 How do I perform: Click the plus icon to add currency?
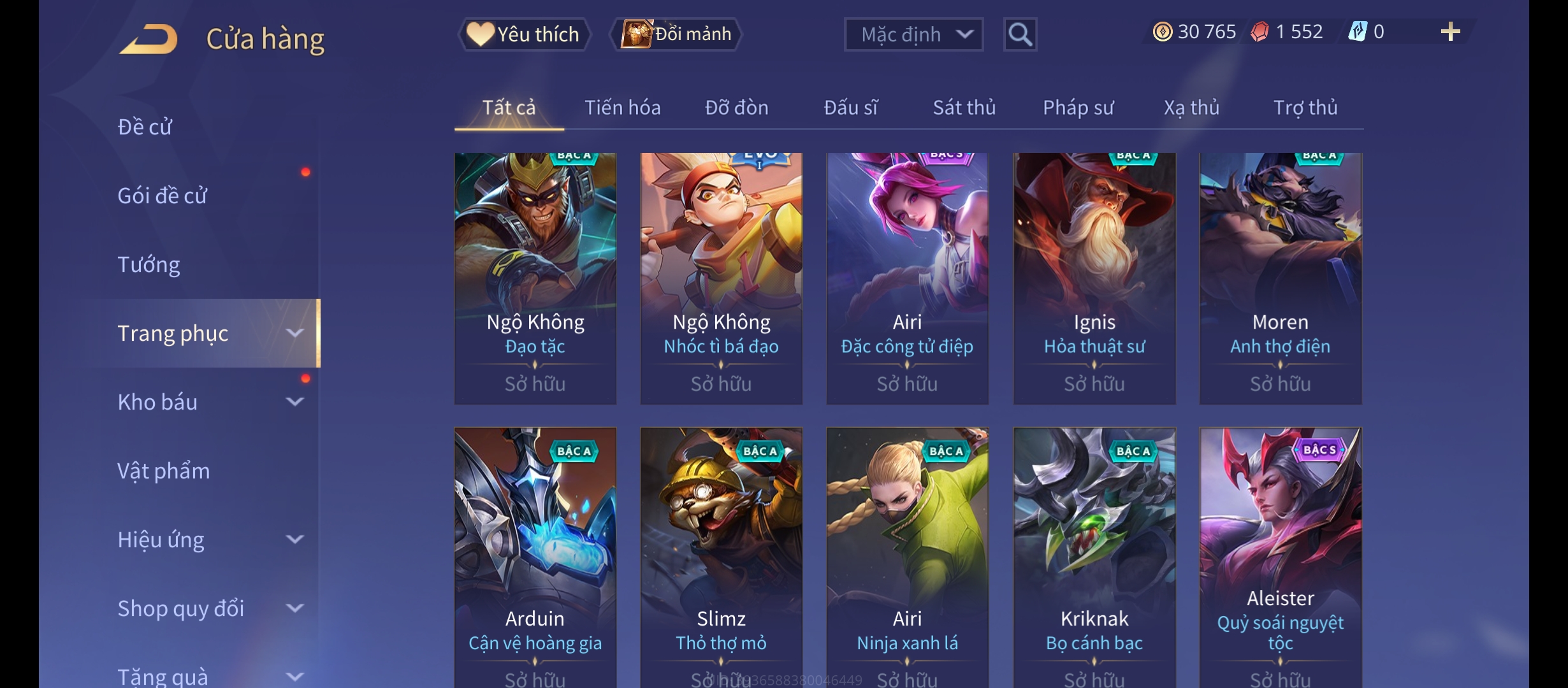[x=1450, y=32]
